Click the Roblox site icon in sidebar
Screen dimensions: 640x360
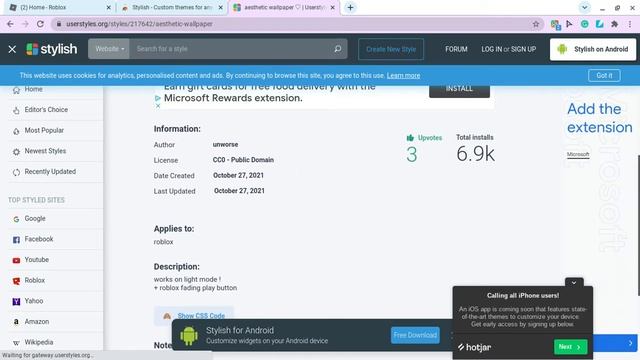[16, 281]
